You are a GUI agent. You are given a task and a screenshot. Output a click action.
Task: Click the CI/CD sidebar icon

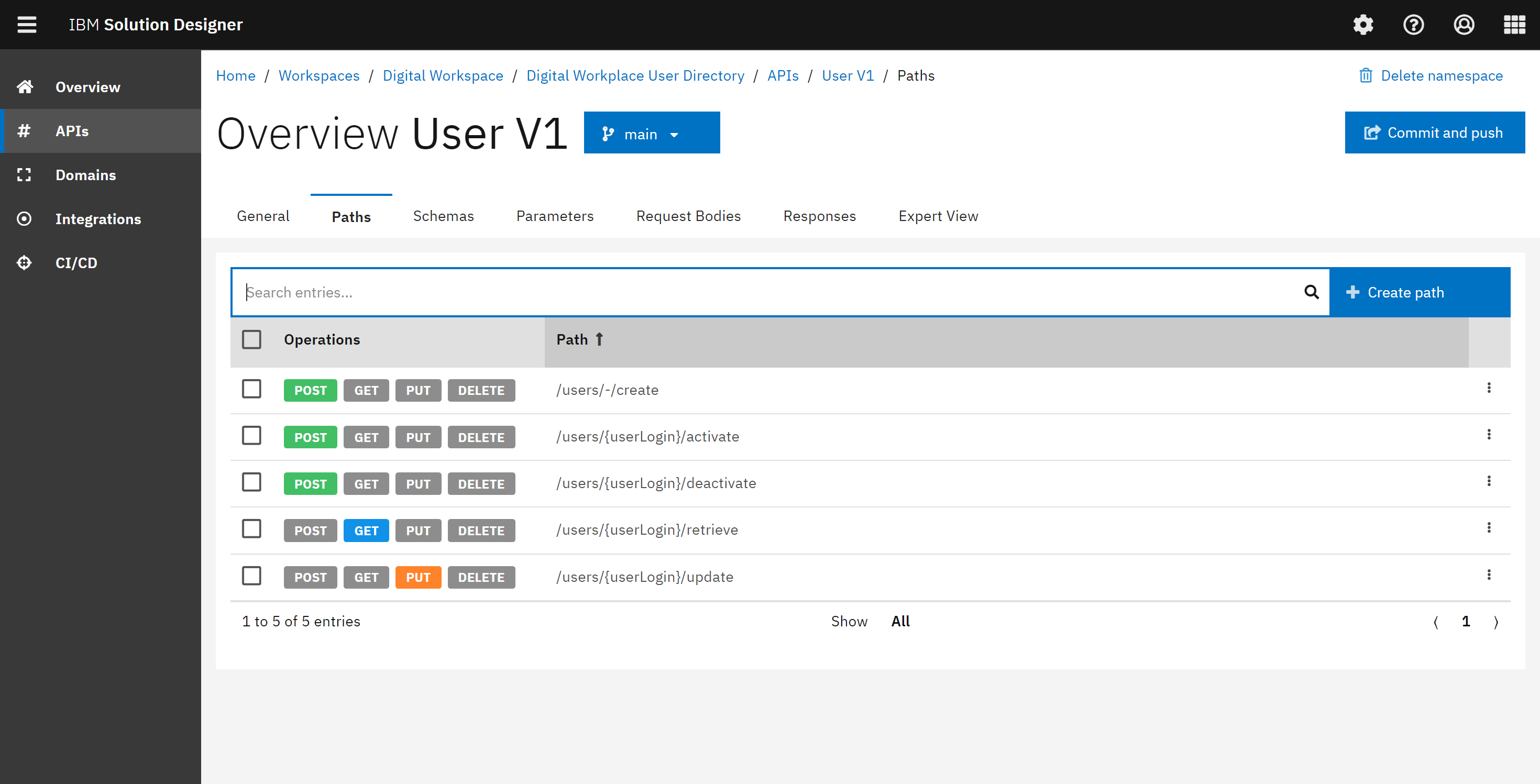pos(24,262)
